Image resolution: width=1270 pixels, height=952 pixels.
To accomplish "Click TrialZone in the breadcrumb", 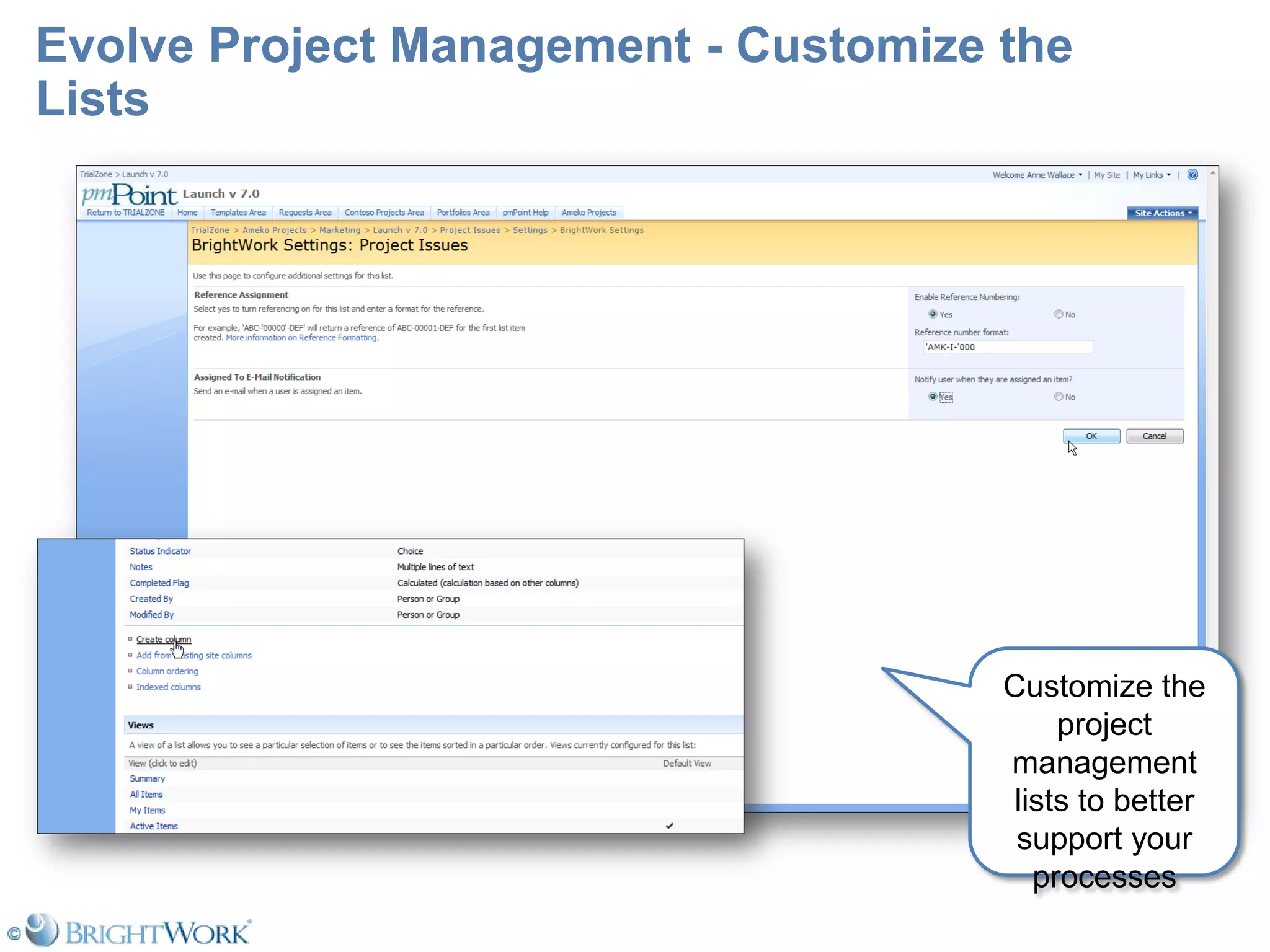I will point(210,230).
